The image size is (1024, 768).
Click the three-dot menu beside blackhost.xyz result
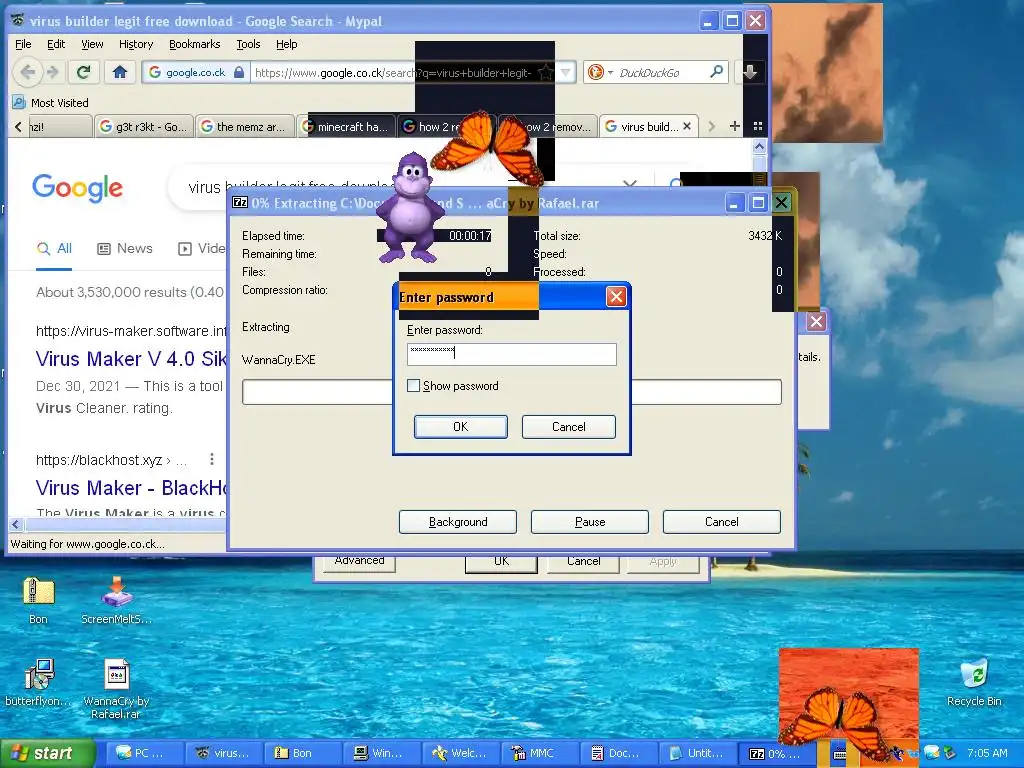212,459
